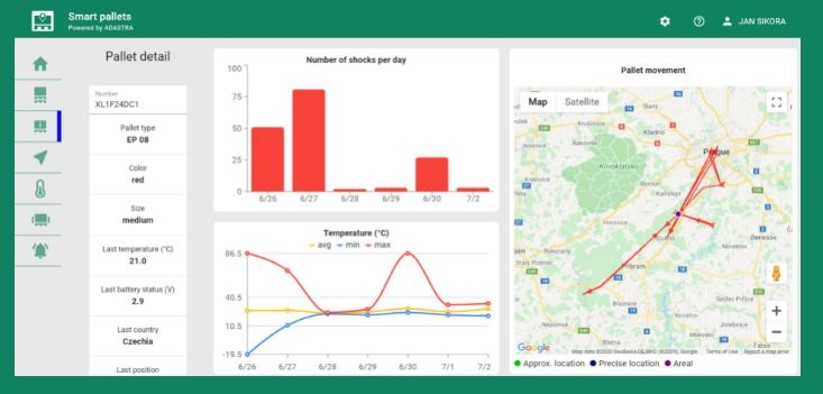Viewport: 823px width, 394px height.
Task: Open the alarm bell alerts icon
Action: 40,251
